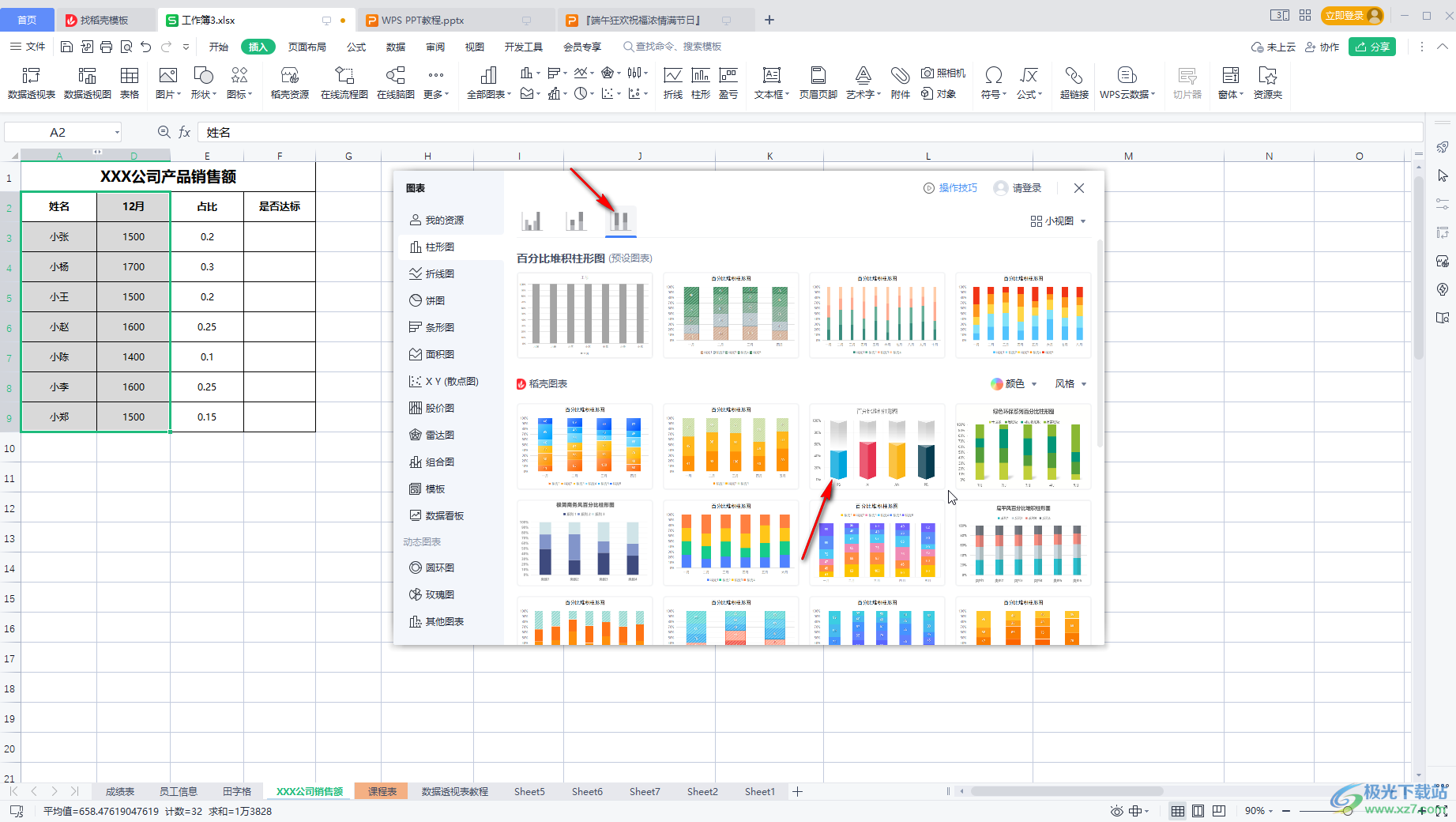Click the formula bar input field
Screen dimensions: 1456x822
pyautogui.click(x=810, y=132)
